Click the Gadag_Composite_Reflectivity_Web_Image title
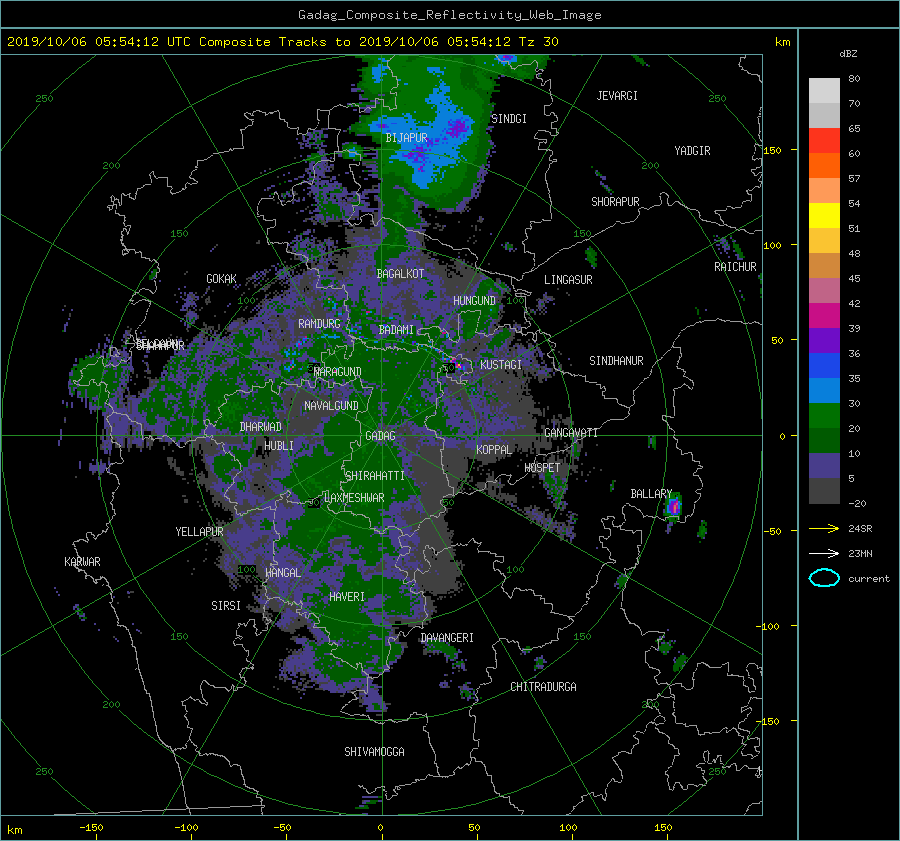The image size is (900, 841). [x=450, y=15]
